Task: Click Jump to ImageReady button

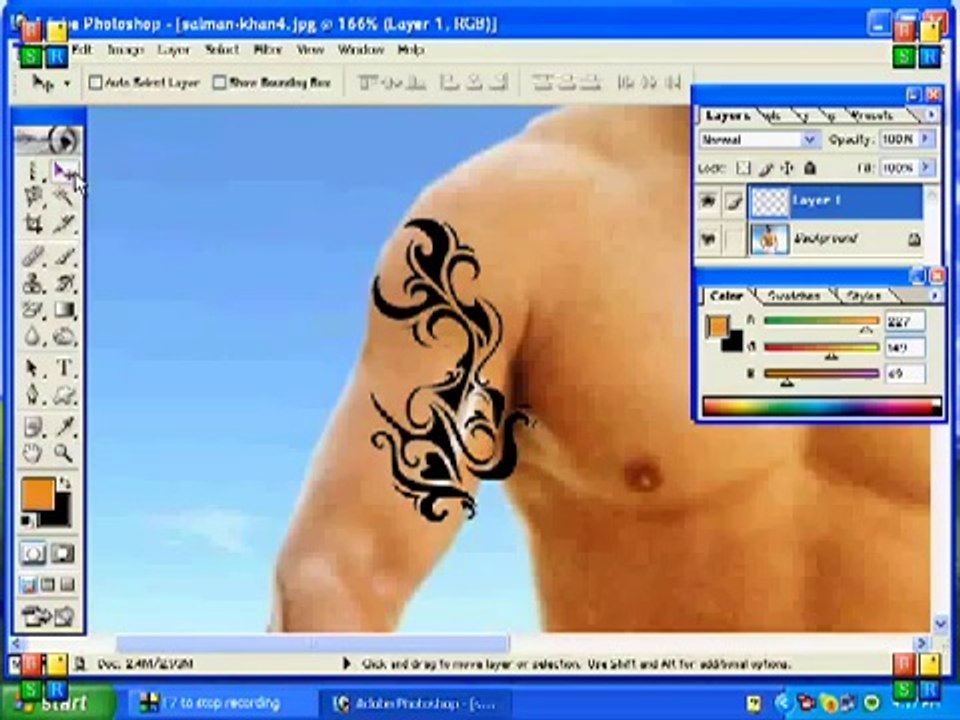Action: pos(49,615)
